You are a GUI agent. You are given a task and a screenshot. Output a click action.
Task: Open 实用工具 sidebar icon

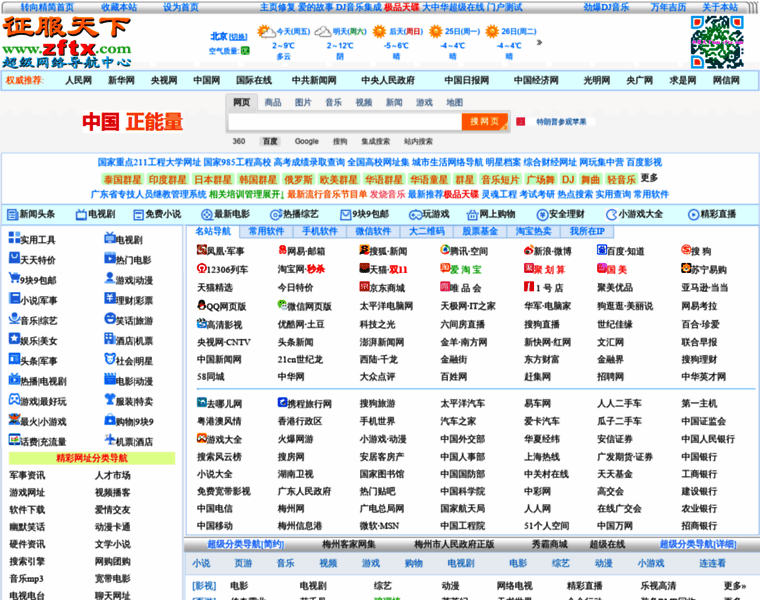click(x=14, y=237)
